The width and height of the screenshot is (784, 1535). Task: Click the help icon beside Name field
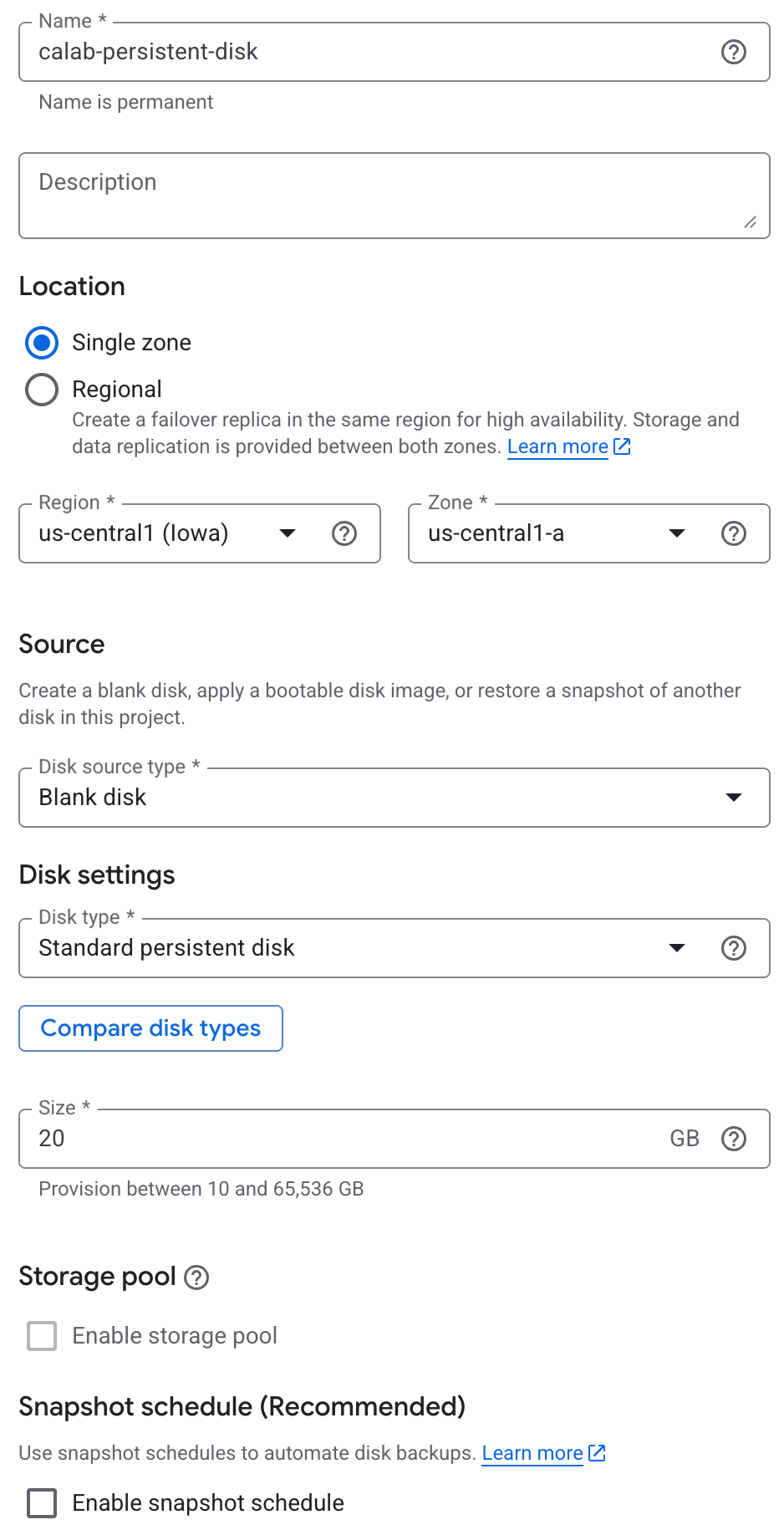click(733, 52)
